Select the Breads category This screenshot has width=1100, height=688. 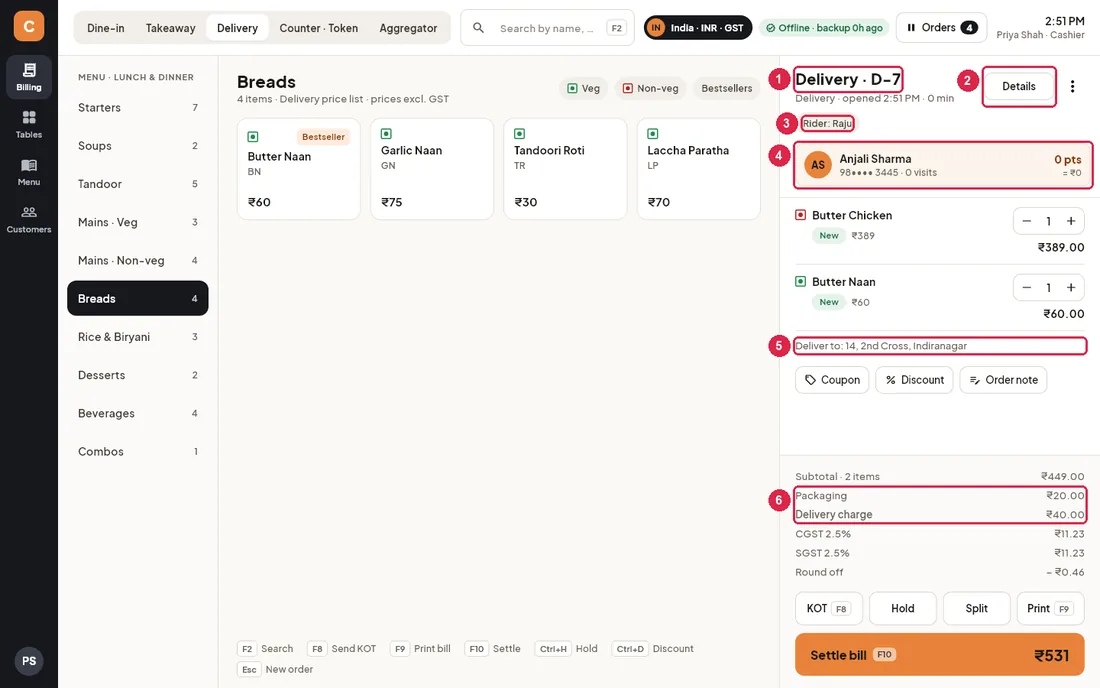(138, 299)
